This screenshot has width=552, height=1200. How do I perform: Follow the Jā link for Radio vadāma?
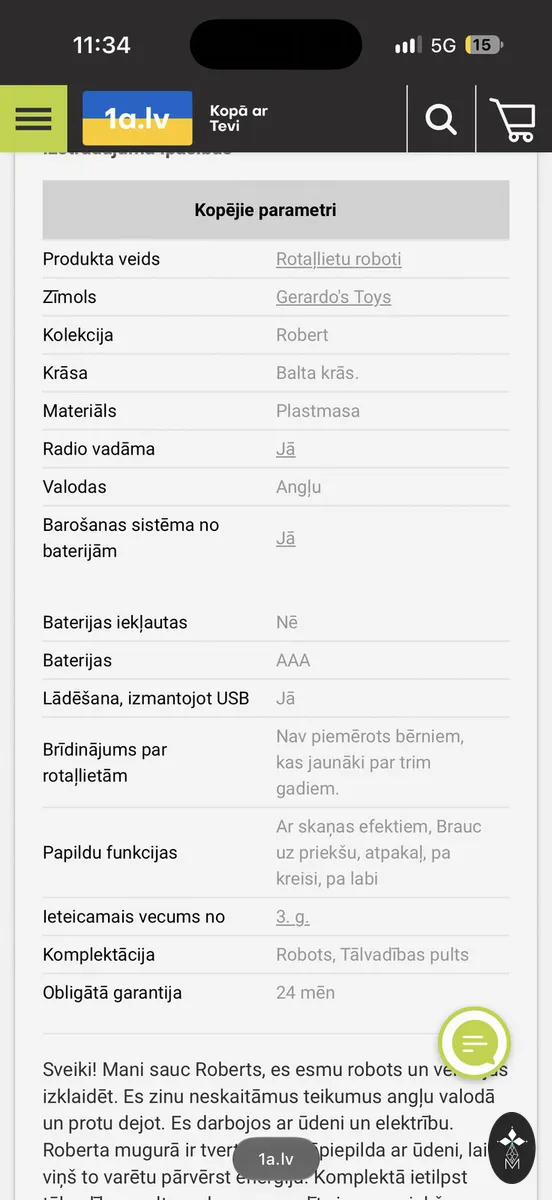click(286, 449)
